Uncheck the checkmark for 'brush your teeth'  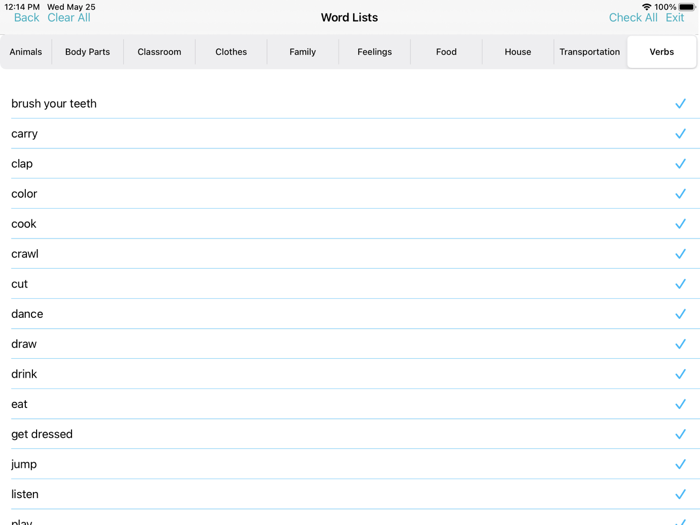coord(680,104)
